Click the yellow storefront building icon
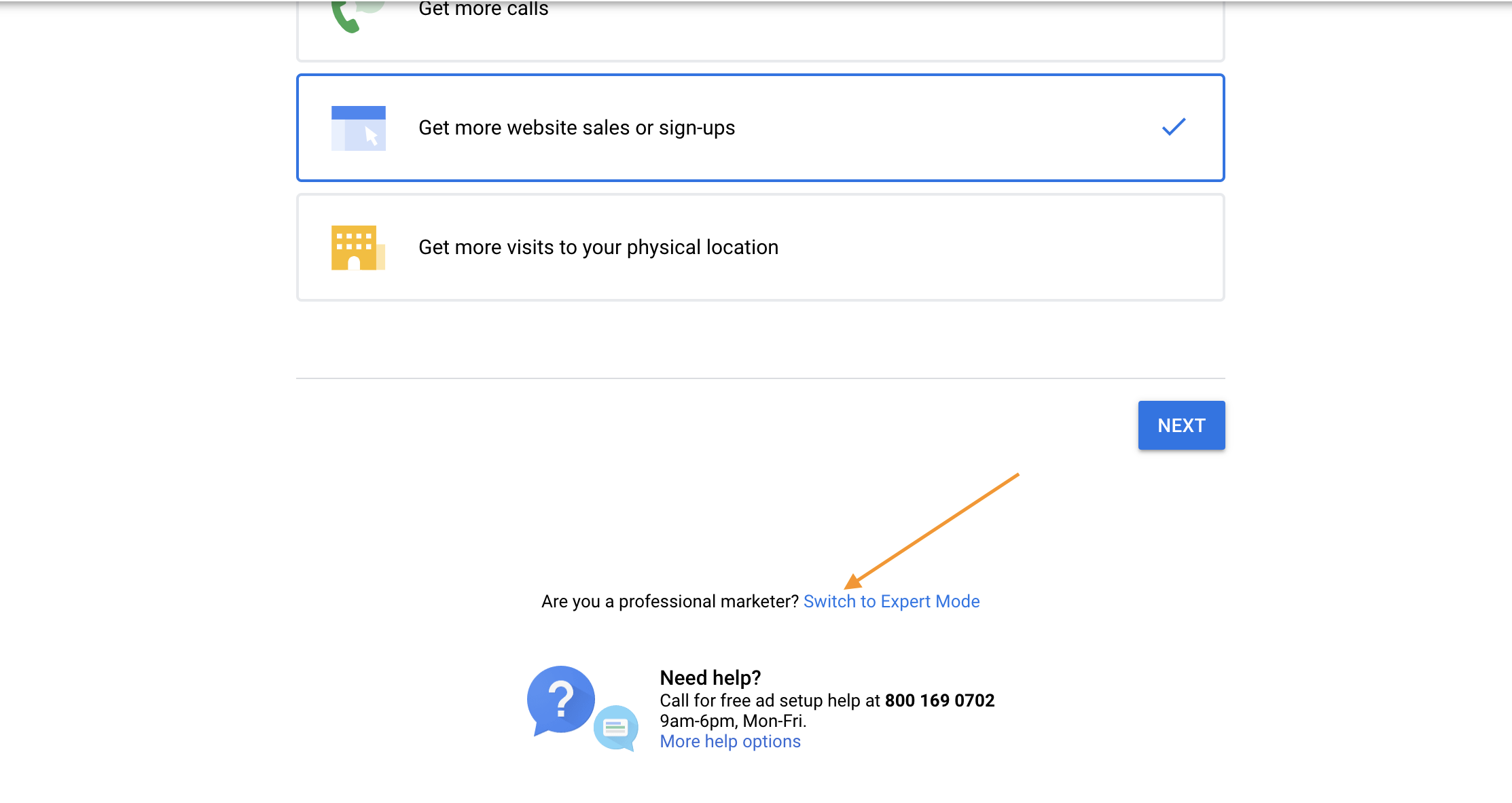Viewport: 1512px width, 803px height. coord(357,247)
